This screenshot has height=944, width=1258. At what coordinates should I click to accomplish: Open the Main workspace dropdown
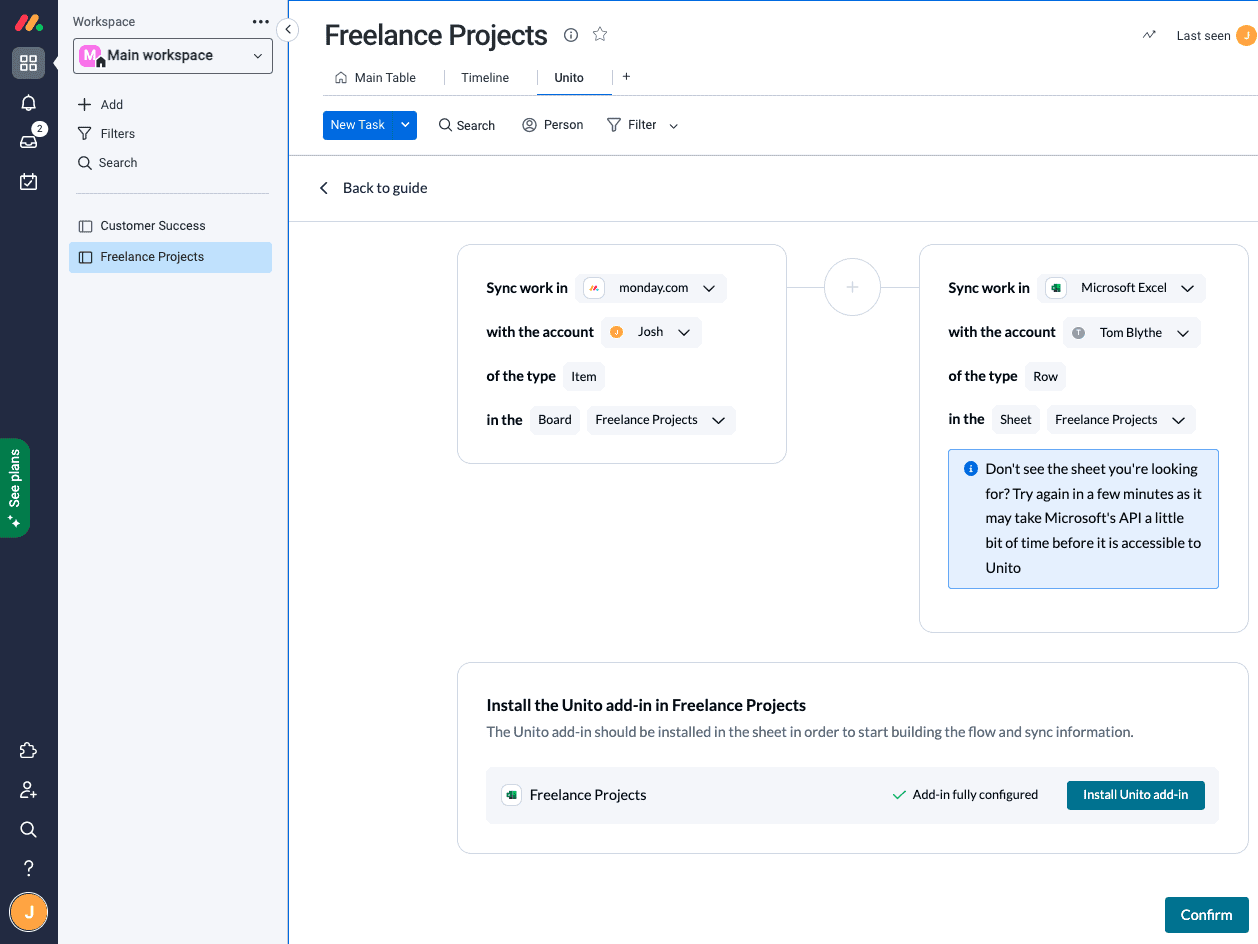(x=173, y=56)
